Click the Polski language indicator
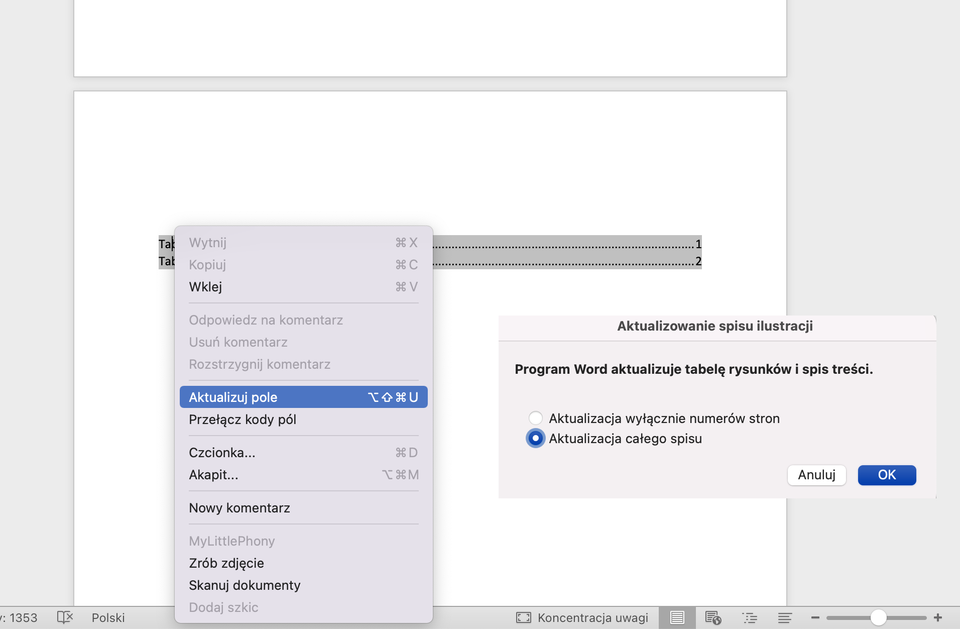Viewport: 960px width, 629px height. click(108, 618)
